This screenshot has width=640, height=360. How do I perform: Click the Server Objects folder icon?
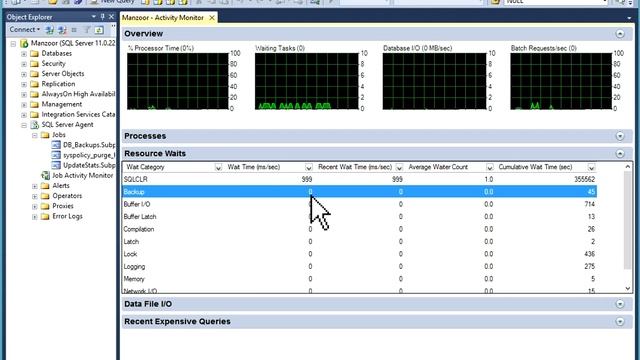[x=35, y=74]
